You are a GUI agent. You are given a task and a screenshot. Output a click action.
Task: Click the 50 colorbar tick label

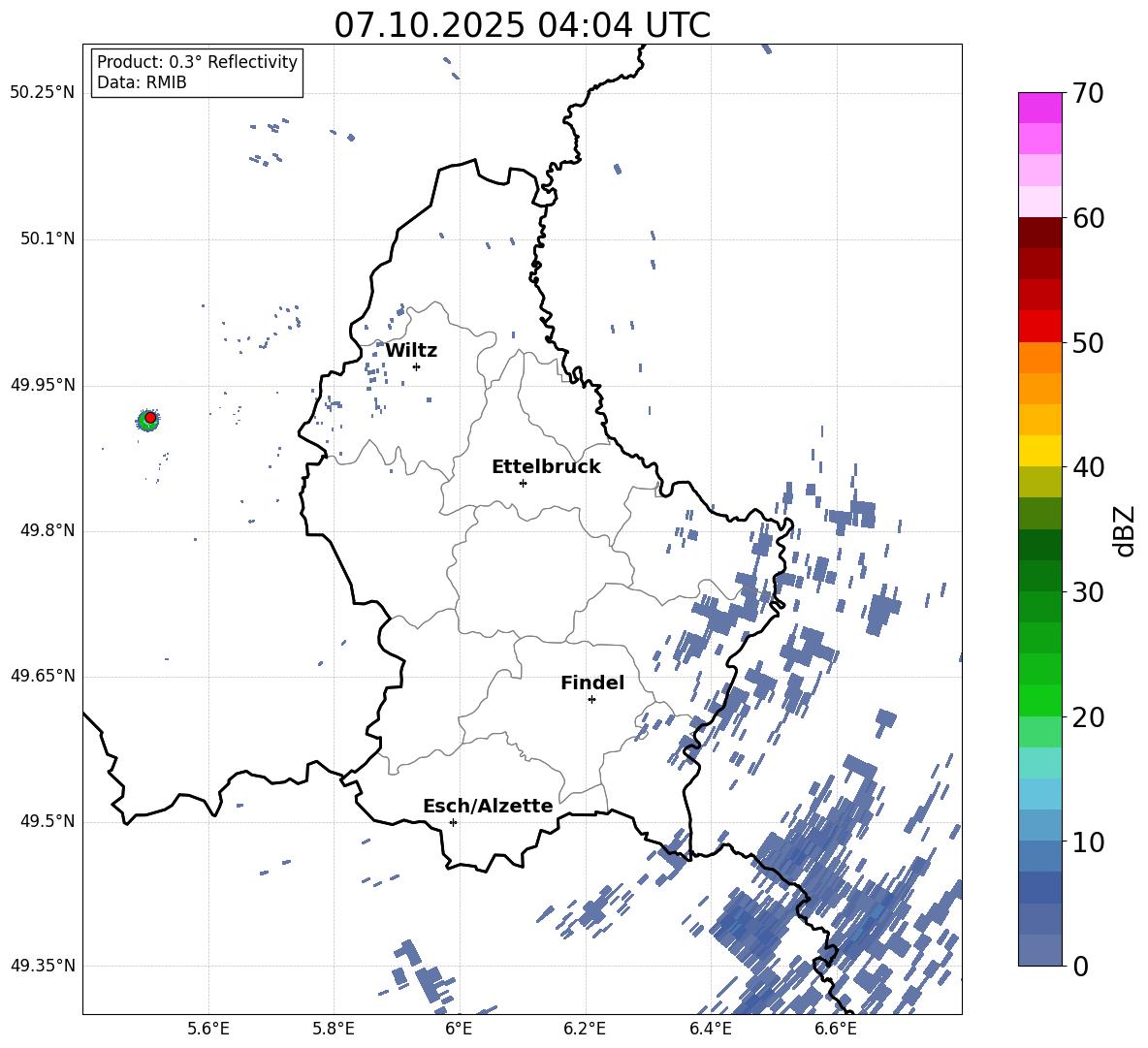point(1087,342)
